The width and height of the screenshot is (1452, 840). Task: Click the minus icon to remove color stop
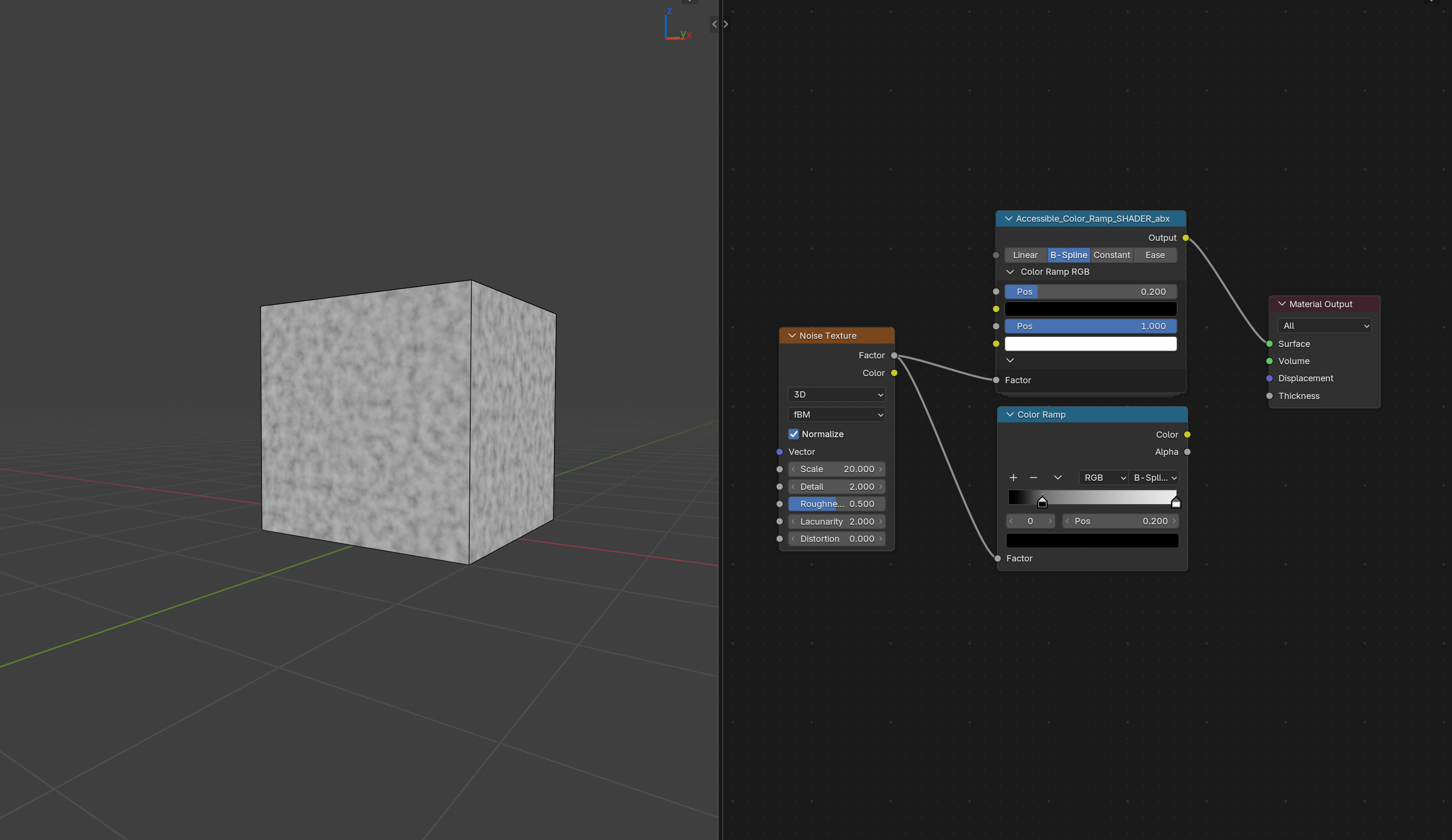[x=1033, y=478]
